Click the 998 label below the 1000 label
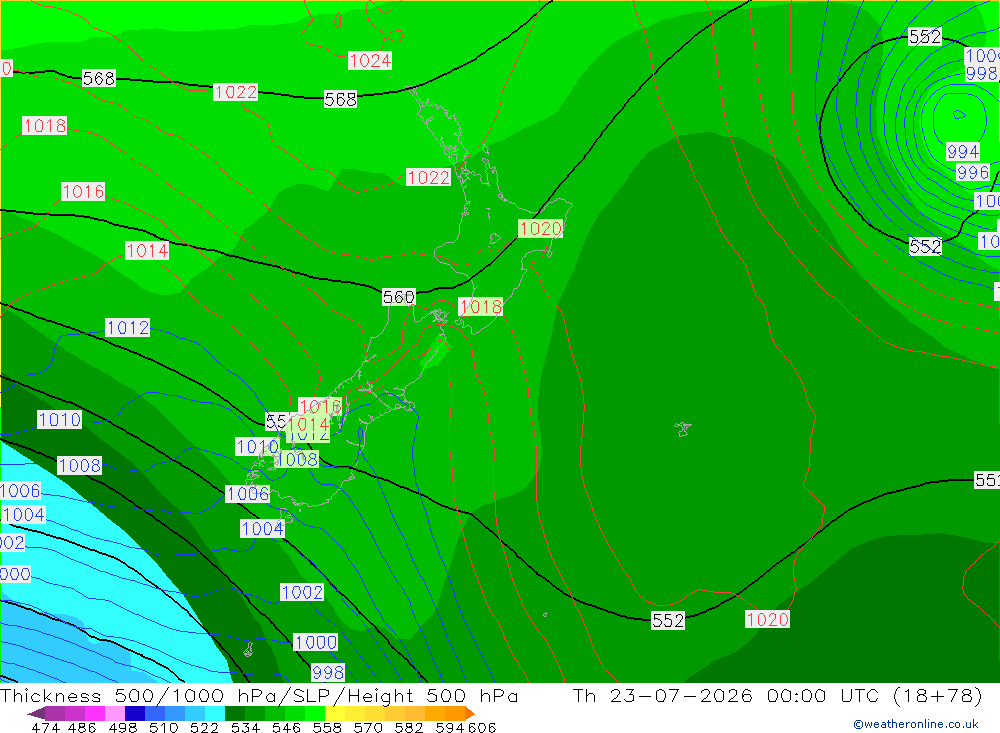1000x733 pixels. click(x=328, y=672)
